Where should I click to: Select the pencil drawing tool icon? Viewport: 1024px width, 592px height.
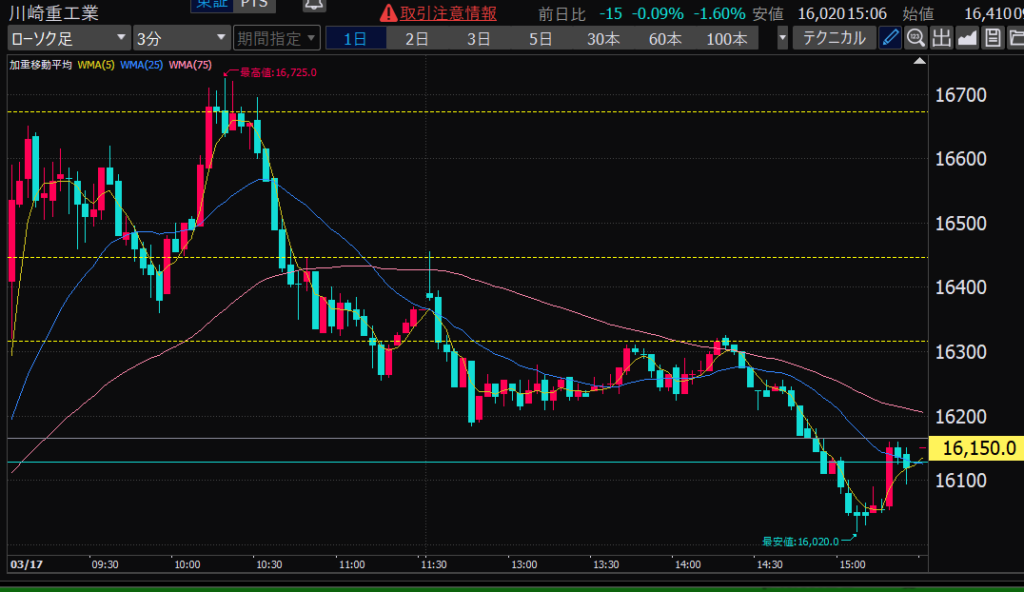[889, 39]
